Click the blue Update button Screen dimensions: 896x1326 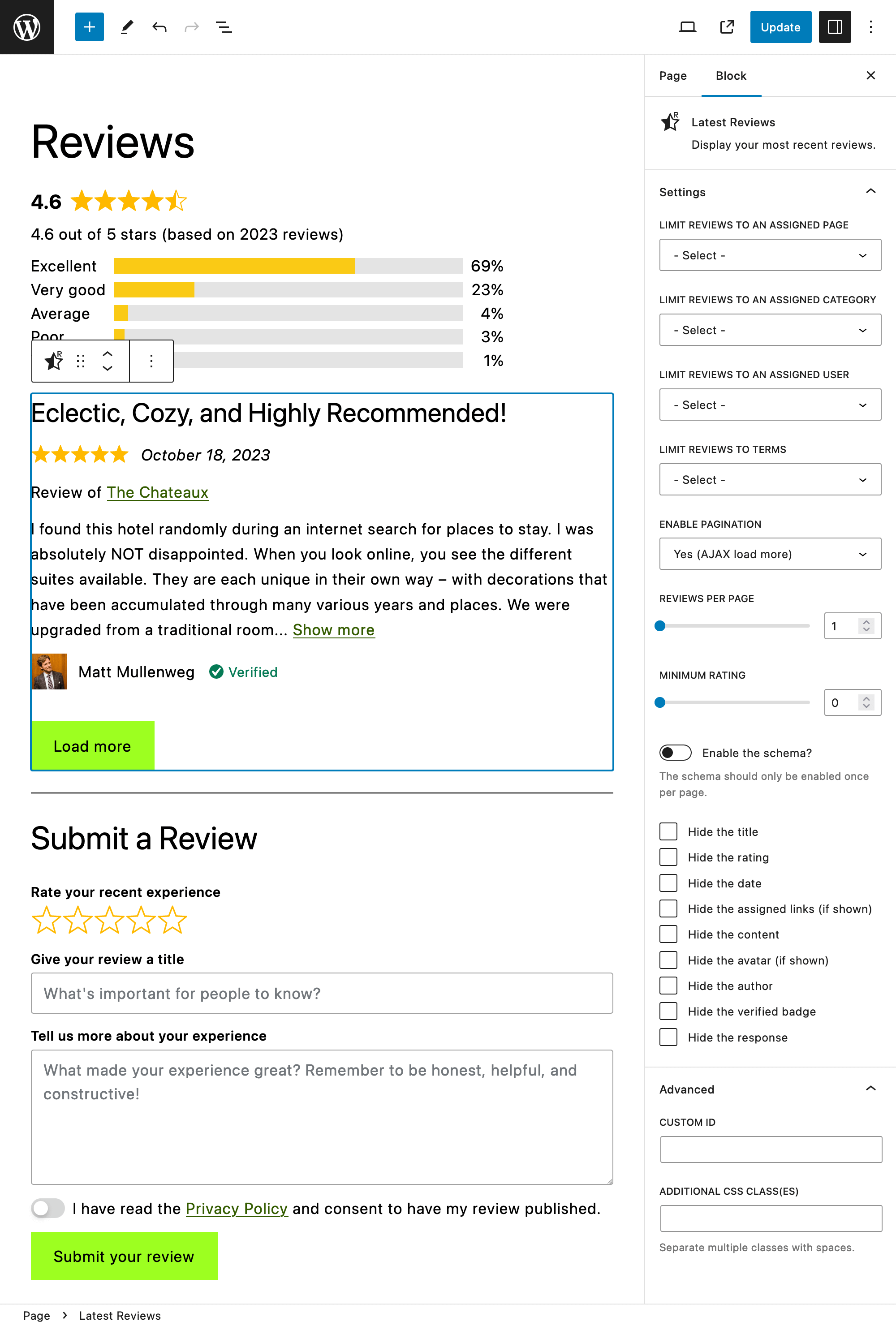pos(780,27)
